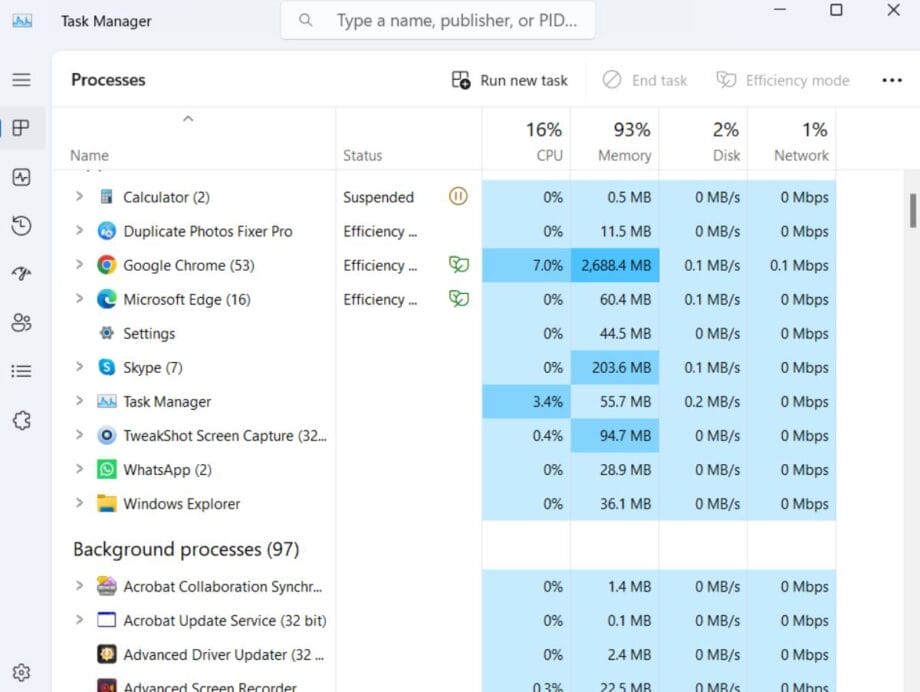920x692 pixels.
Task: Click the Run new task button
Action: [x=510, y=80]
